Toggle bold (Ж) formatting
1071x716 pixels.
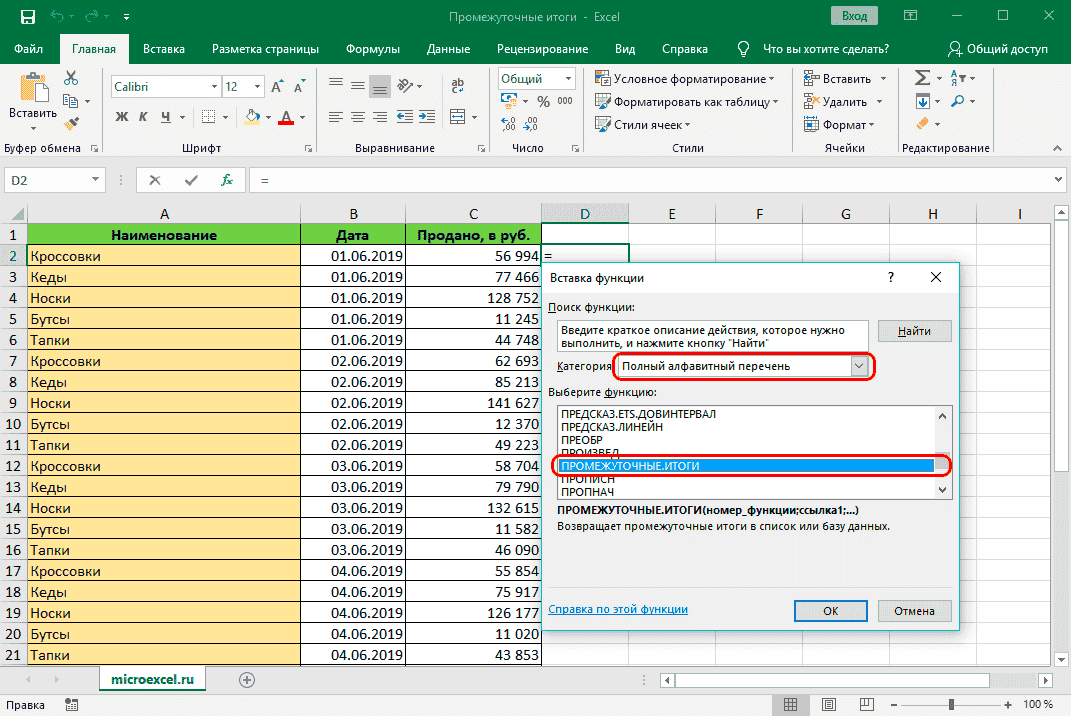click(122, 117)
